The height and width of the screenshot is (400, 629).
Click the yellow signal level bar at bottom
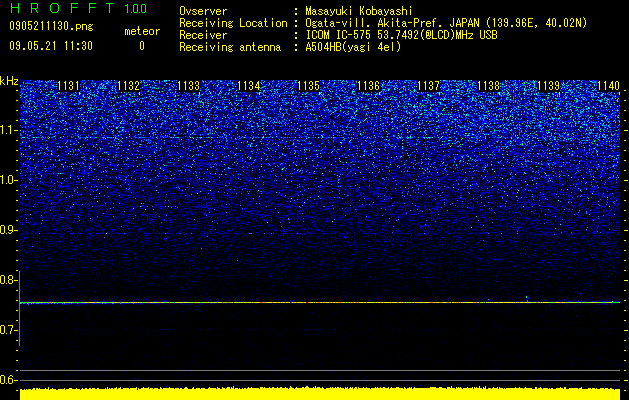[320, 394]
